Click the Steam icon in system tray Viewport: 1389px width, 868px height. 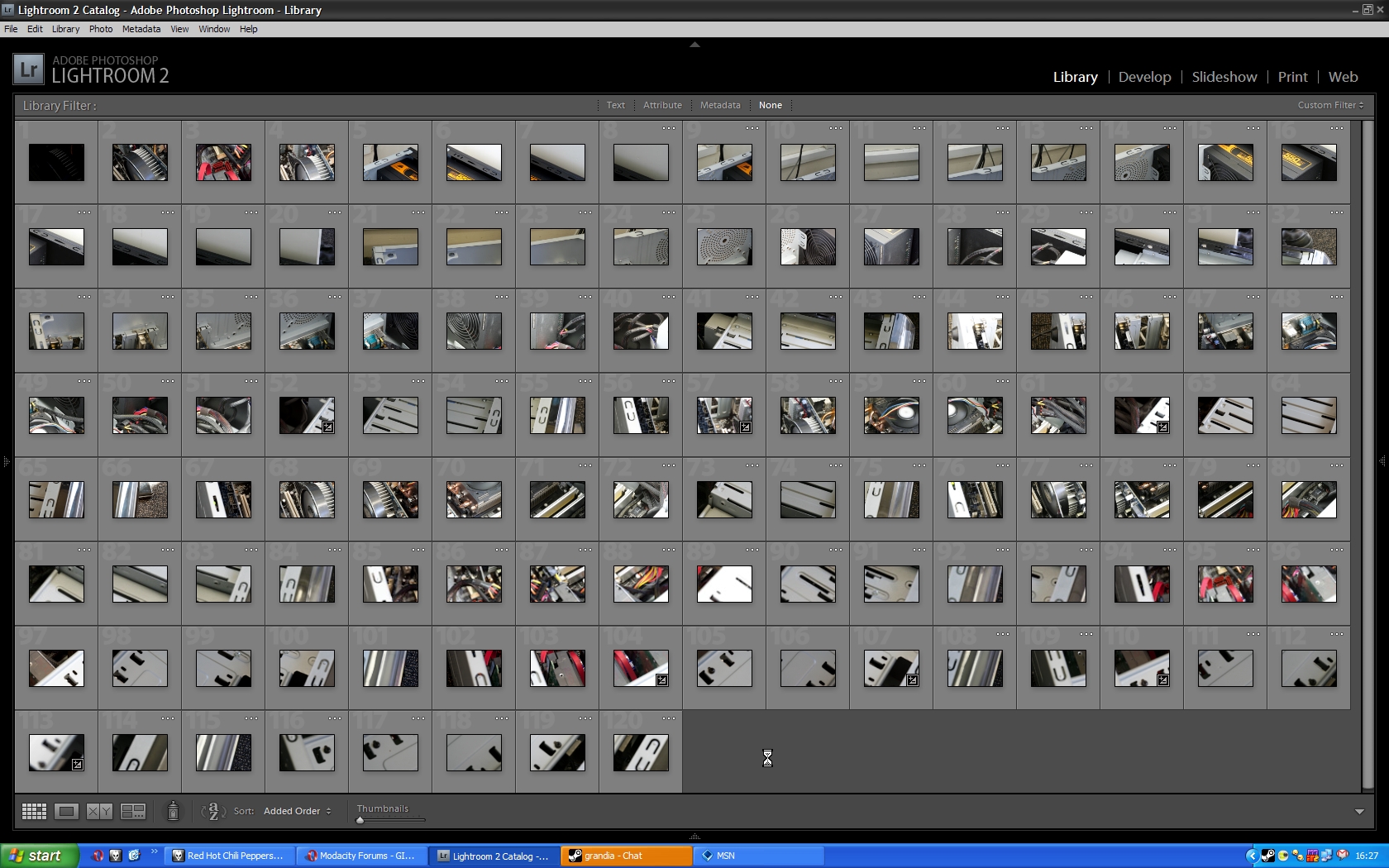click(x=1267, y=856)
